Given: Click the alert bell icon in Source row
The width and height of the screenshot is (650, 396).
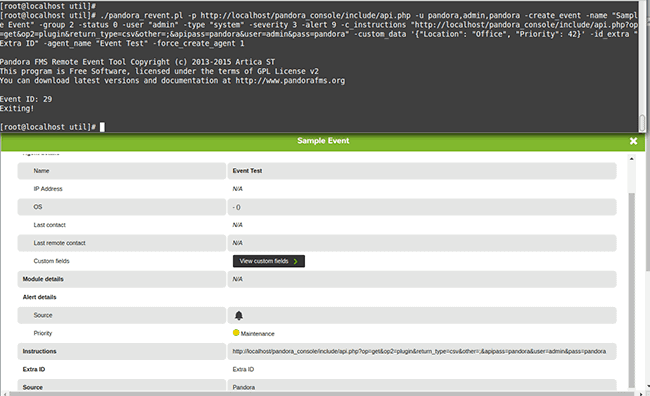Looking at the screenshot, I should pos(239,316).
